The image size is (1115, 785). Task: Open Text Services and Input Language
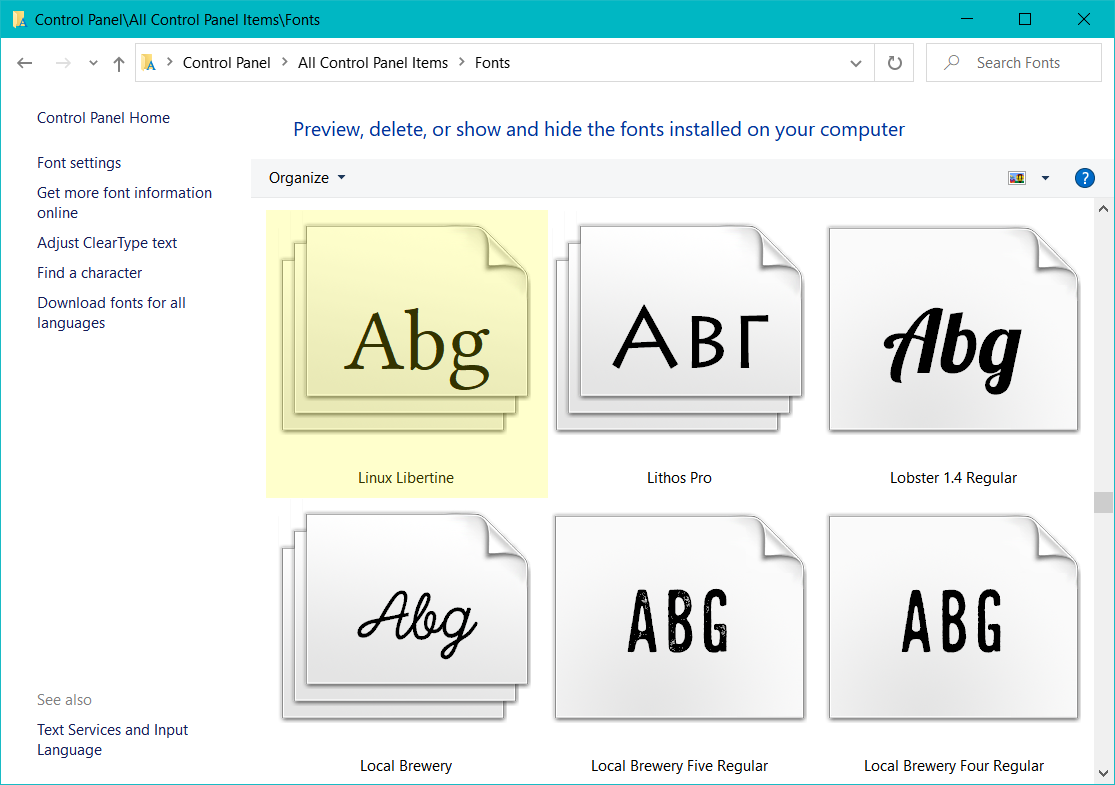[112, 739]
